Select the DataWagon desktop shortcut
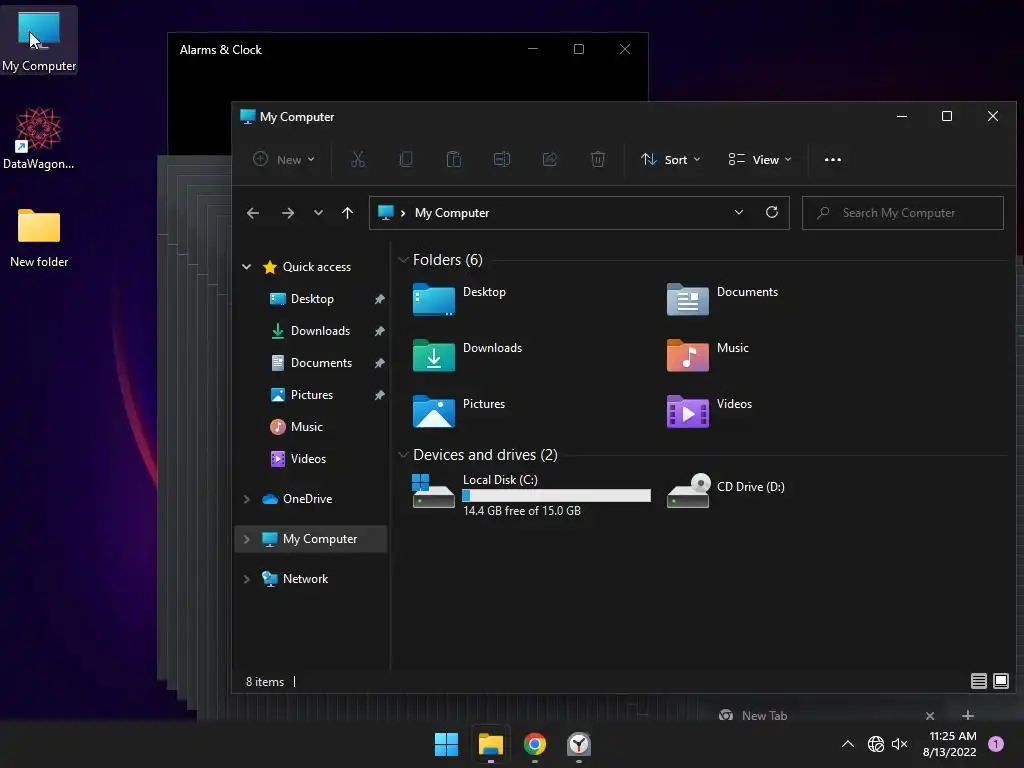1024x768 pixels. [x=39, y=138]
